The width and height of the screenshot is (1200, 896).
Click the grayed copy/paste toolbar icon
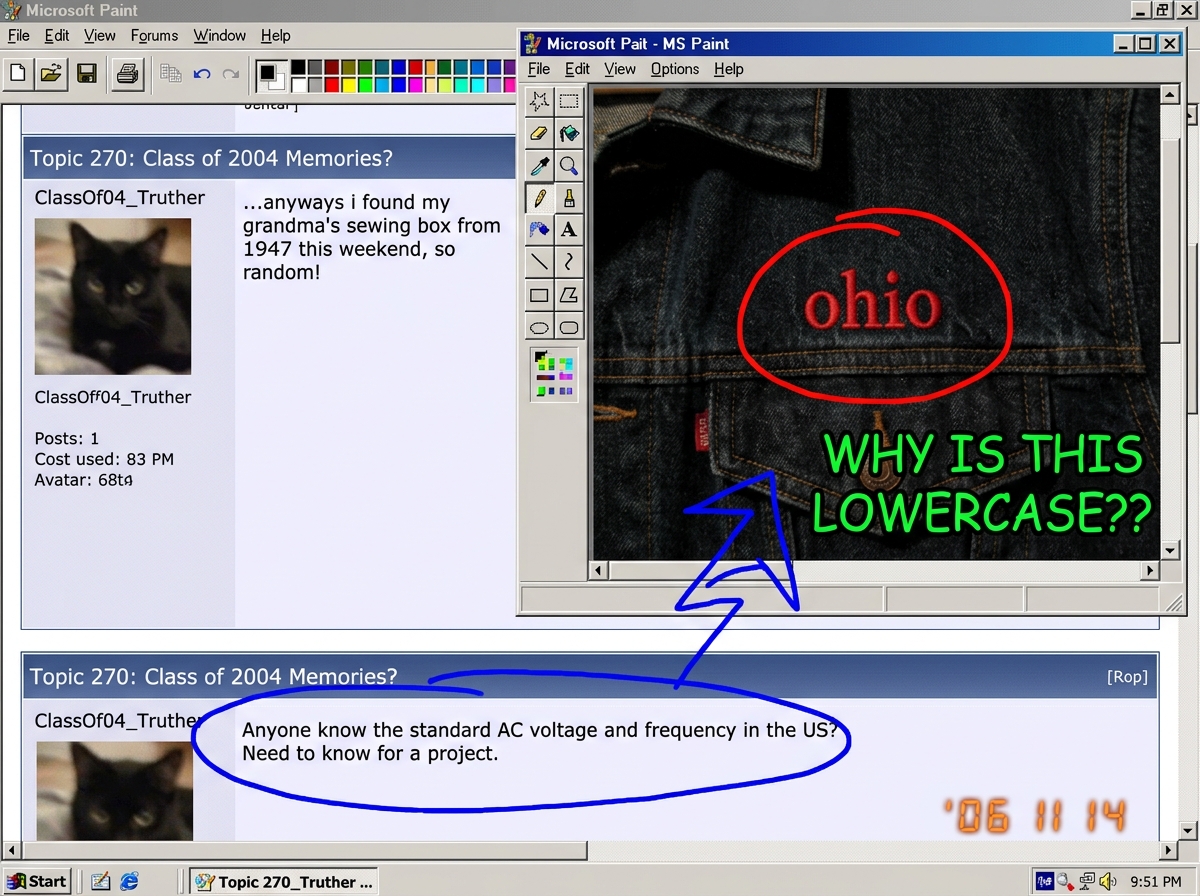pos(170,73)
